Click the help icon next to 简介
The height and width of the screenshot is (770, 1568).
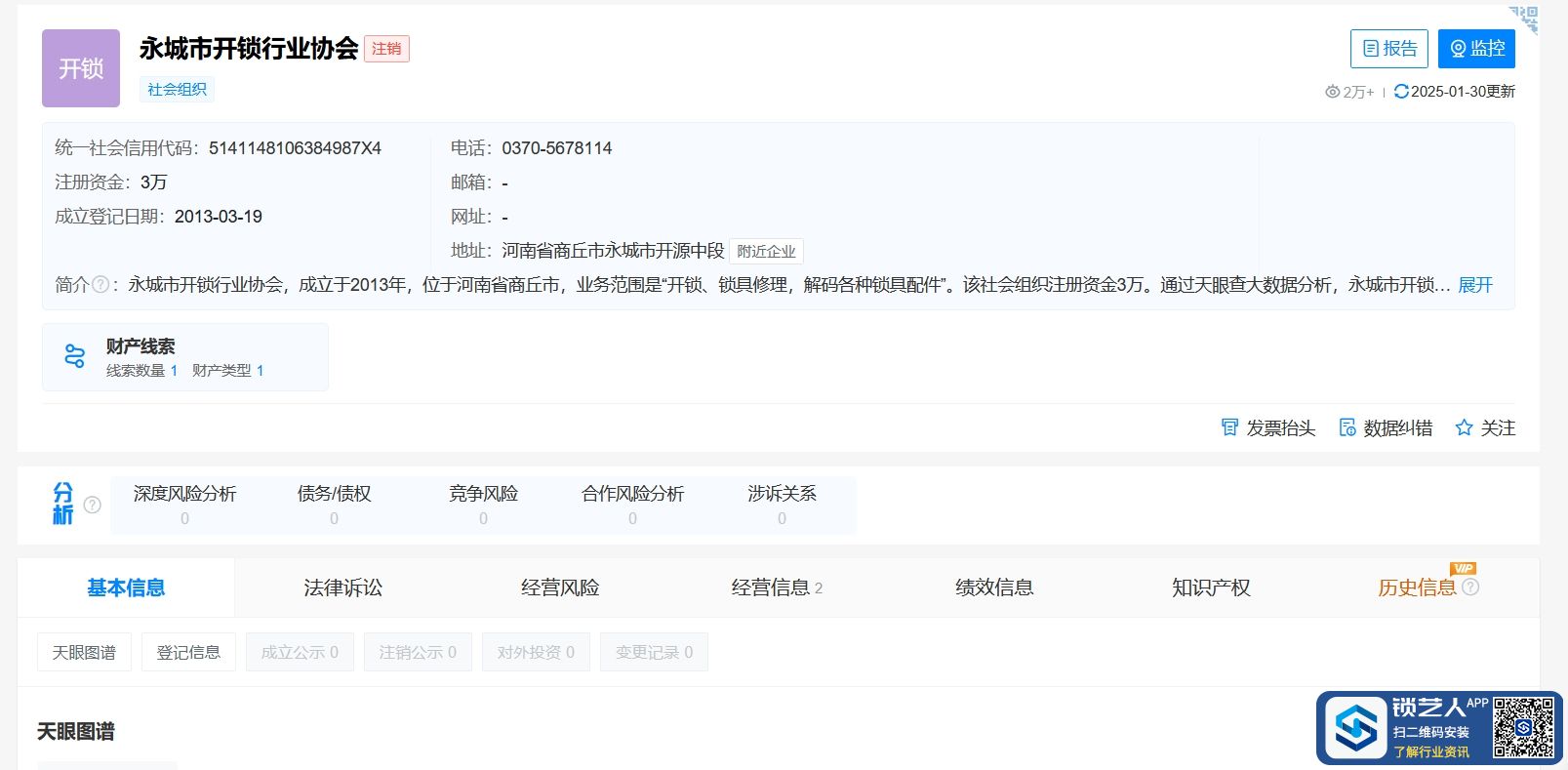pos(100,285)
